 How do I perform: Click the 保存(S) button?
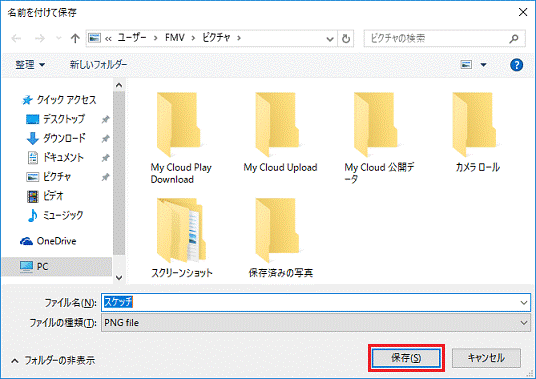[406, 358]
